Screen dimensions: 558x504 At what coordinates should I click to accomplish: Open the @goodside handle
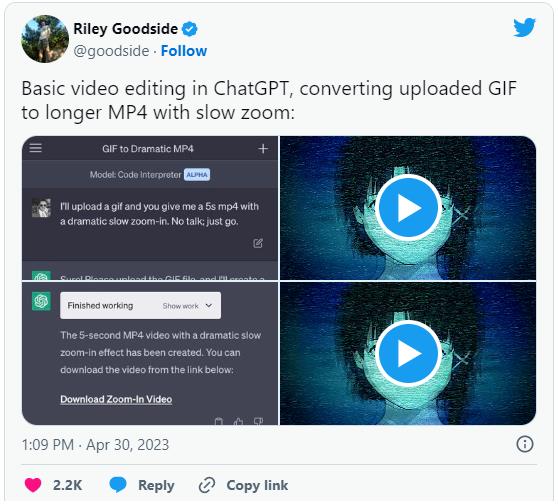pos(111,51)
